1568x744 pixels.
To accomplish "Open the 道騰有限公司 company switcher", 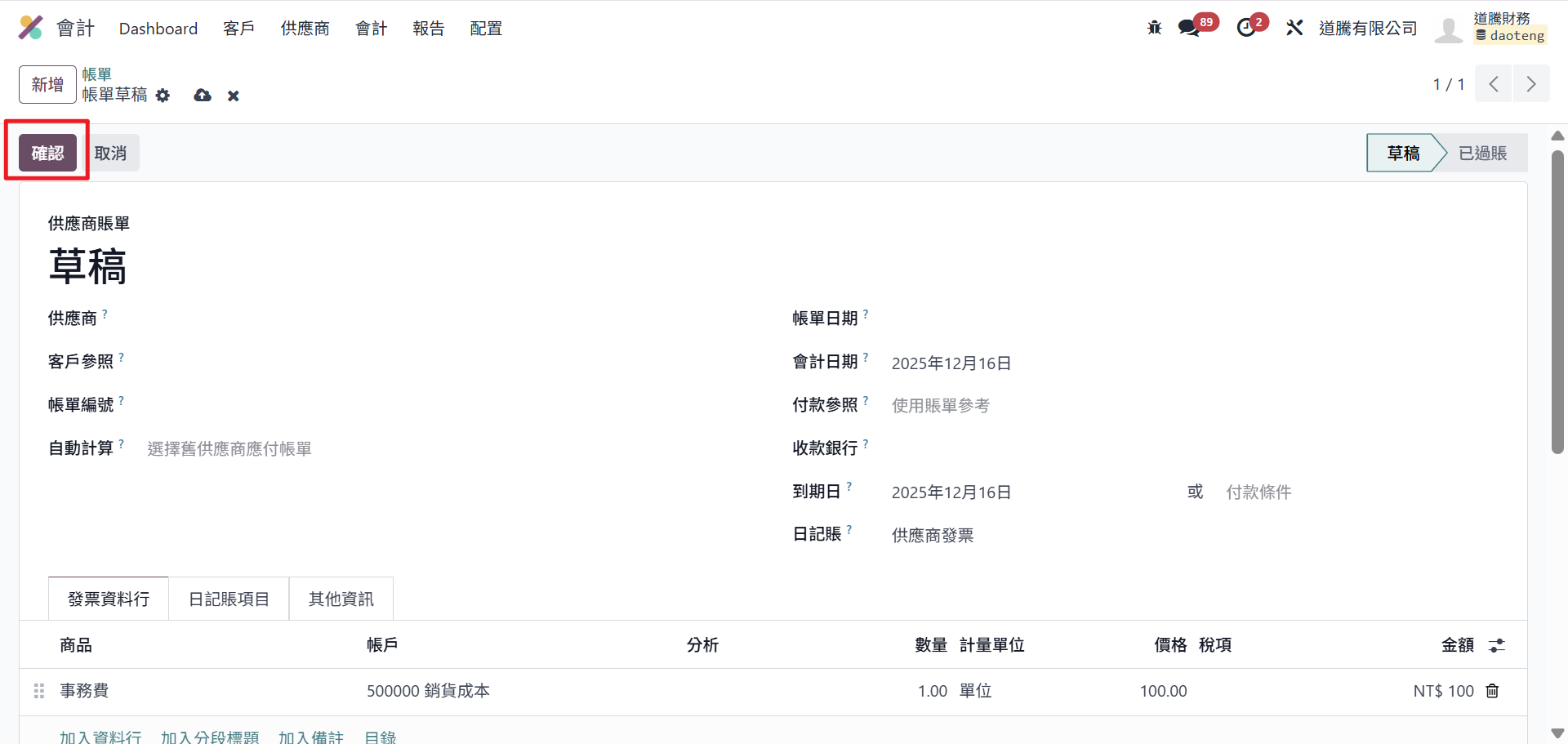I will tap(1367, 28).
